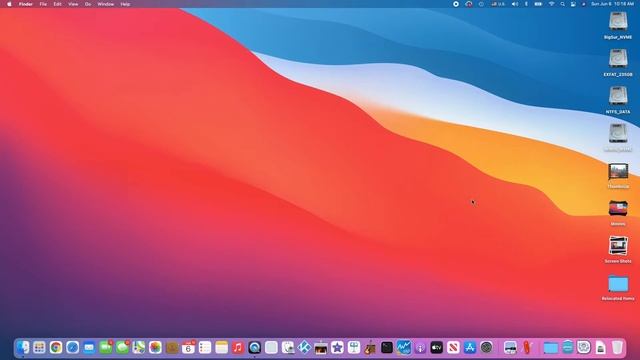Launch Music from the Dock
The height and width of the screenshot is (360, 640).
[238, 347]
